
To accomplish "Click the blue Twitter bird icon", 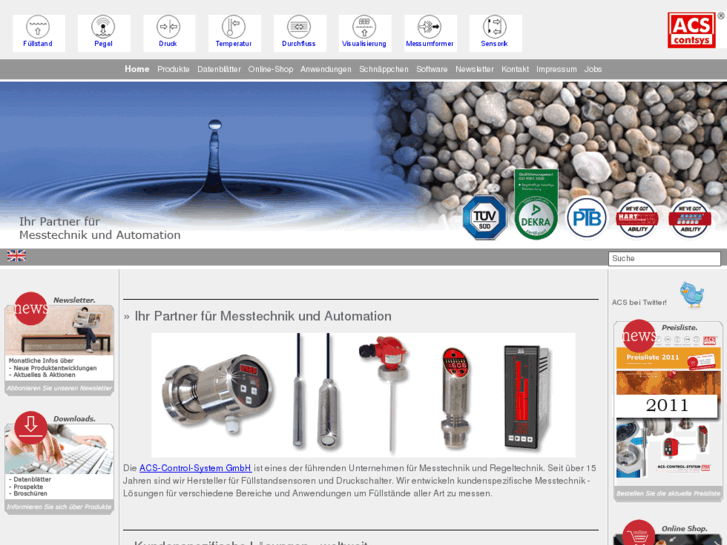I will [x=692, y=294].
